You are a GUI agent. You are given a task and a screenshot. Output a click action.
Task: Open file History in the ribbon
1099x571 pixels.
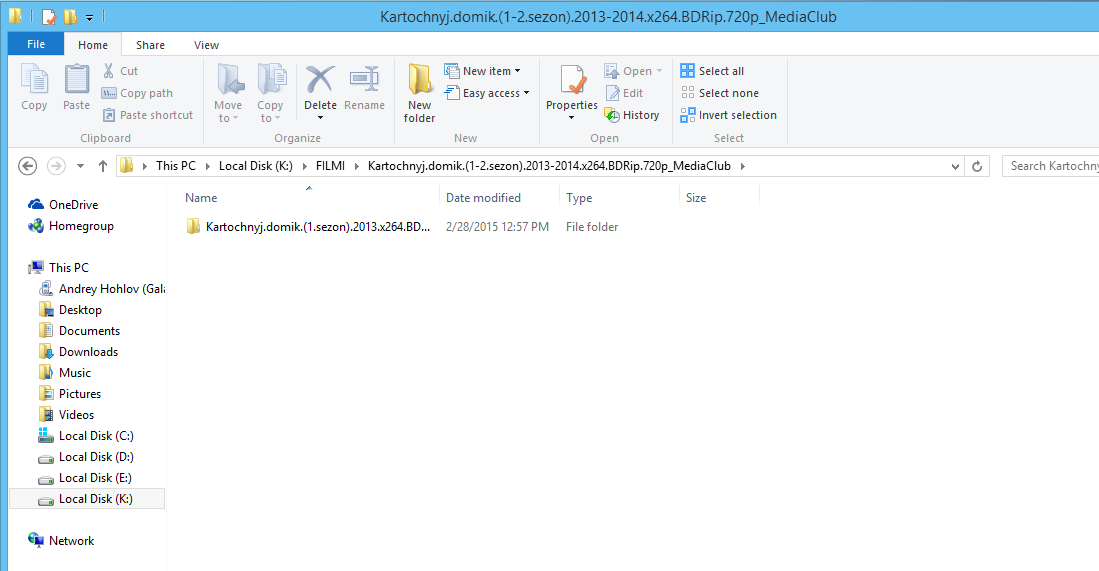click(632, 115)
